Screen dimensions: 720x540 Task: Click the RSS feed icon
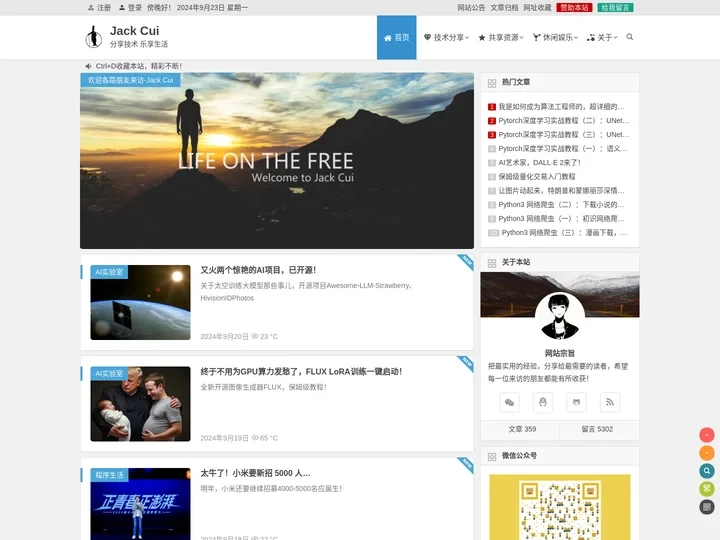pos(610,402)
